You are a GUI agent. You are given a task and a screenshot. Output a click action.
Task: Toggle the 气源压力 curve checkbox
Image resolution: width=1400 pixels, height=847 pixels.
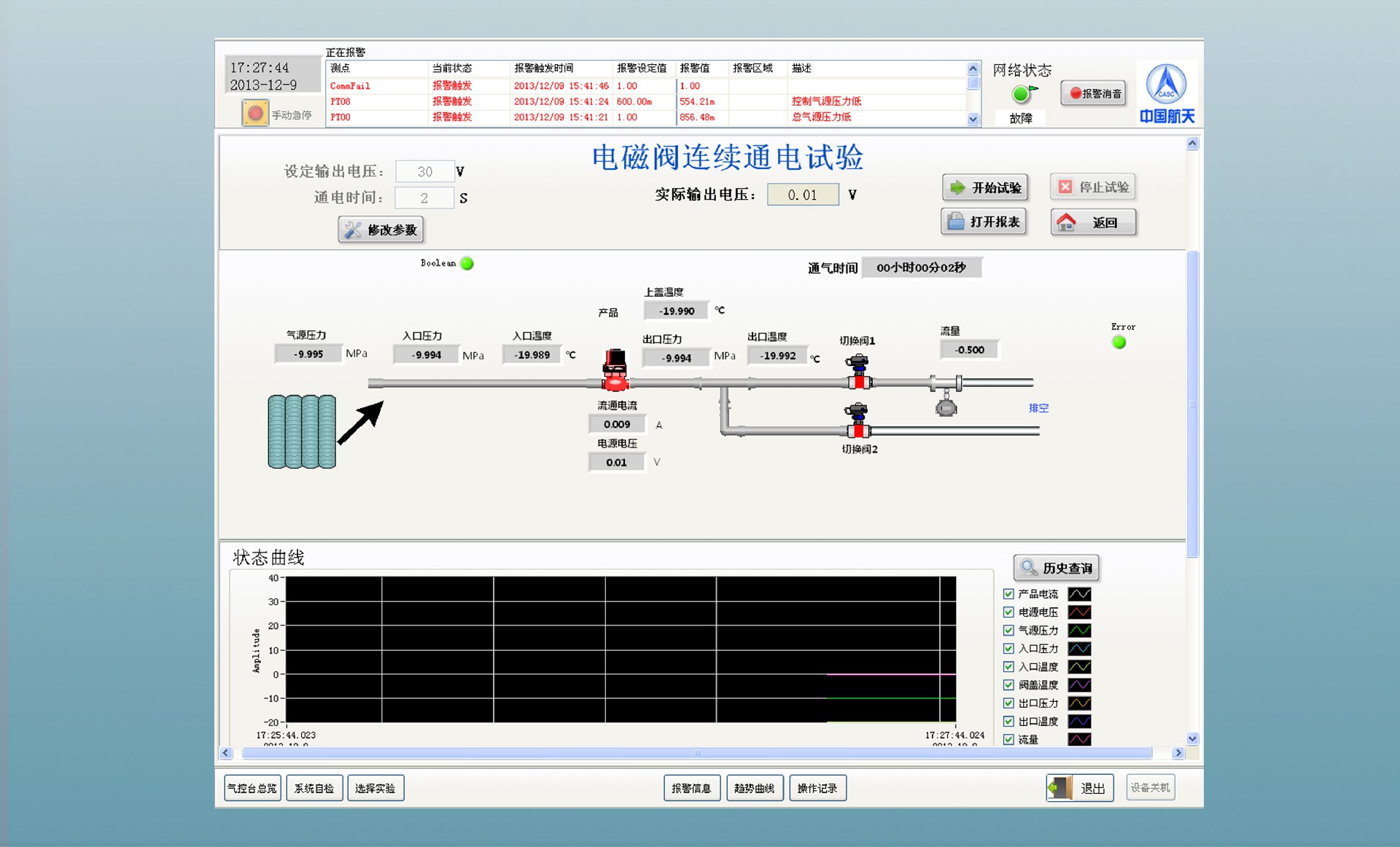pyautogui.click(x=1008, y=631)
